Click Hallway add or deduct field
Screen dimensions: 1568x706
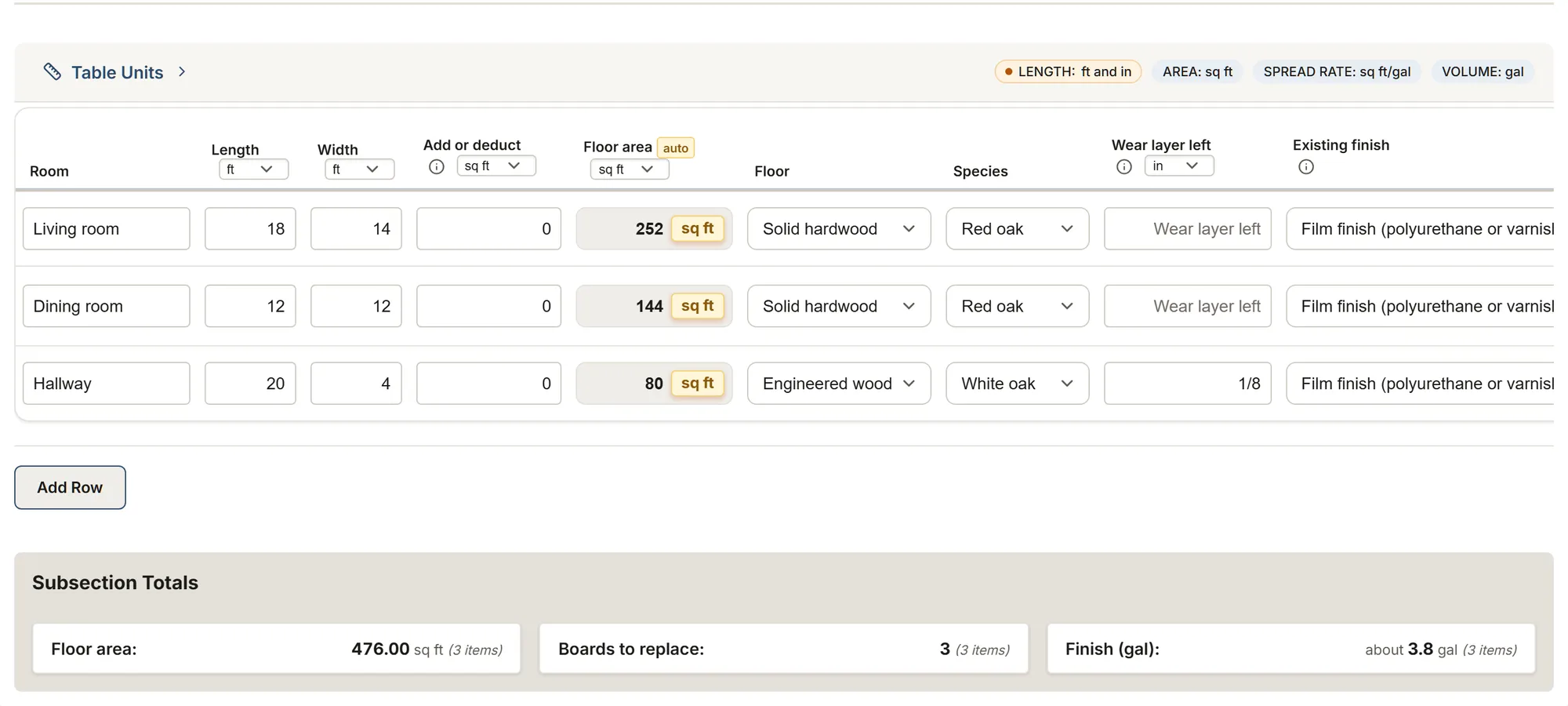point(488,384)
